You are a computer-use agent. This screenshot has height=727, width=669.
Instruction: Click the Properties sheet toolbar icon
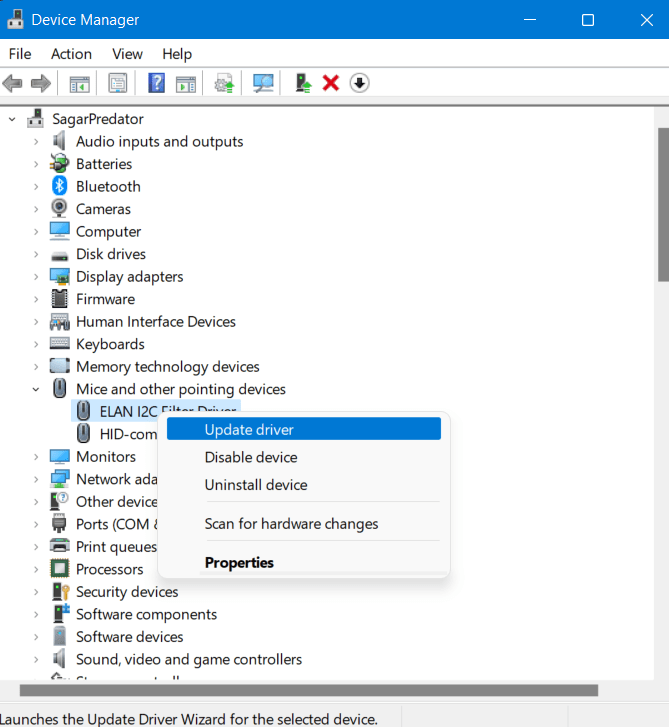click(x=118, y=83)
